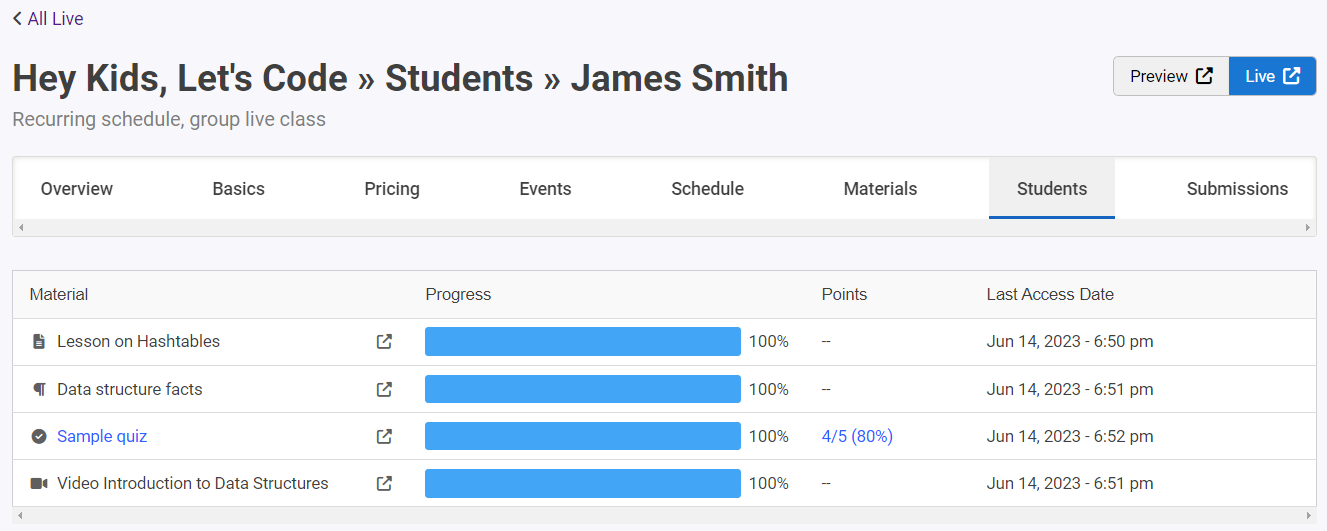This screenshot has width=1327, height=531.
Task: Click the back chevron next to All Live
Action: 17,19
